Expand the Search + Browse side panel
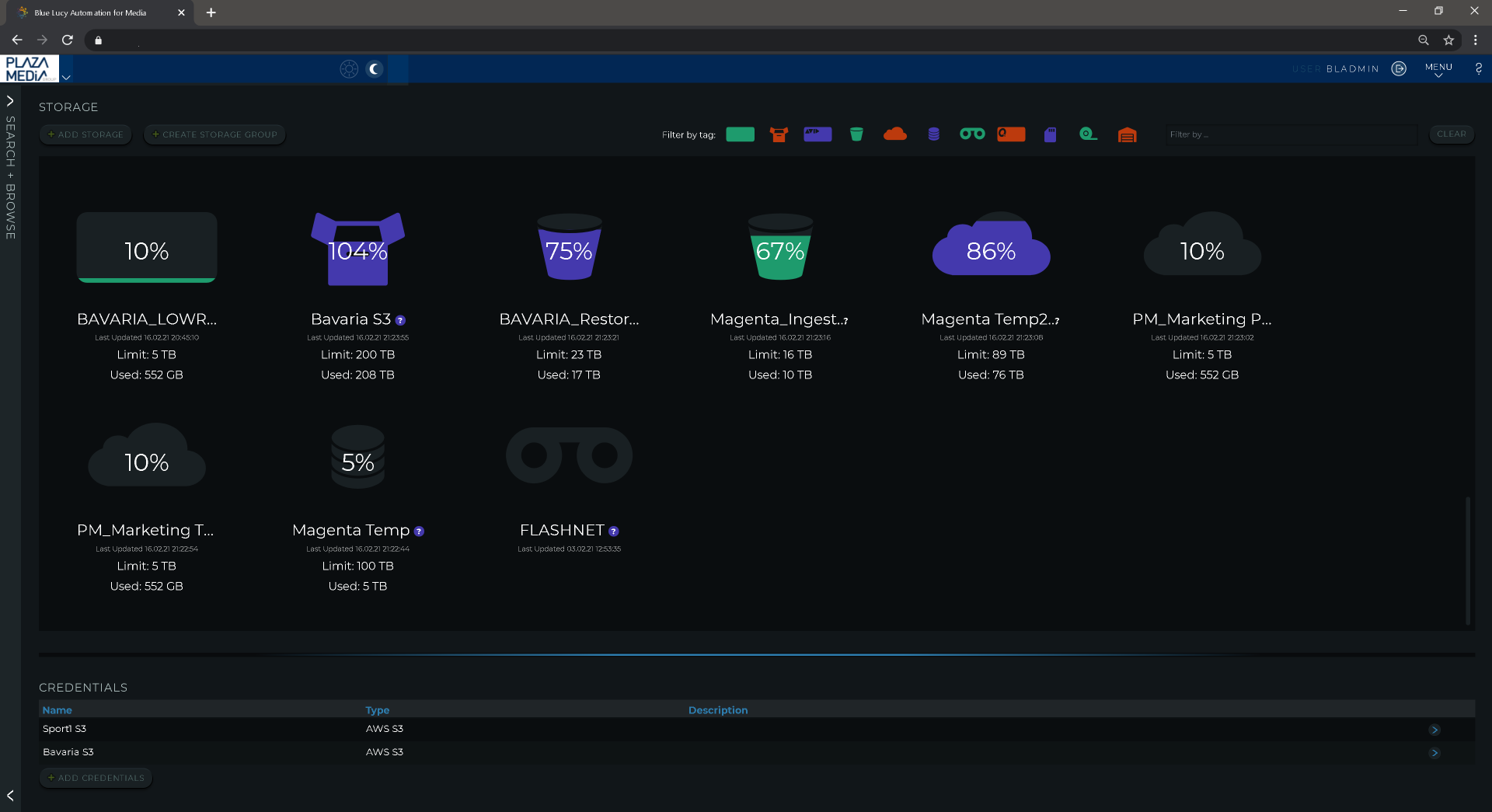Image resolution: width=1492 pixels, height=812 pixels. point(10,101)
